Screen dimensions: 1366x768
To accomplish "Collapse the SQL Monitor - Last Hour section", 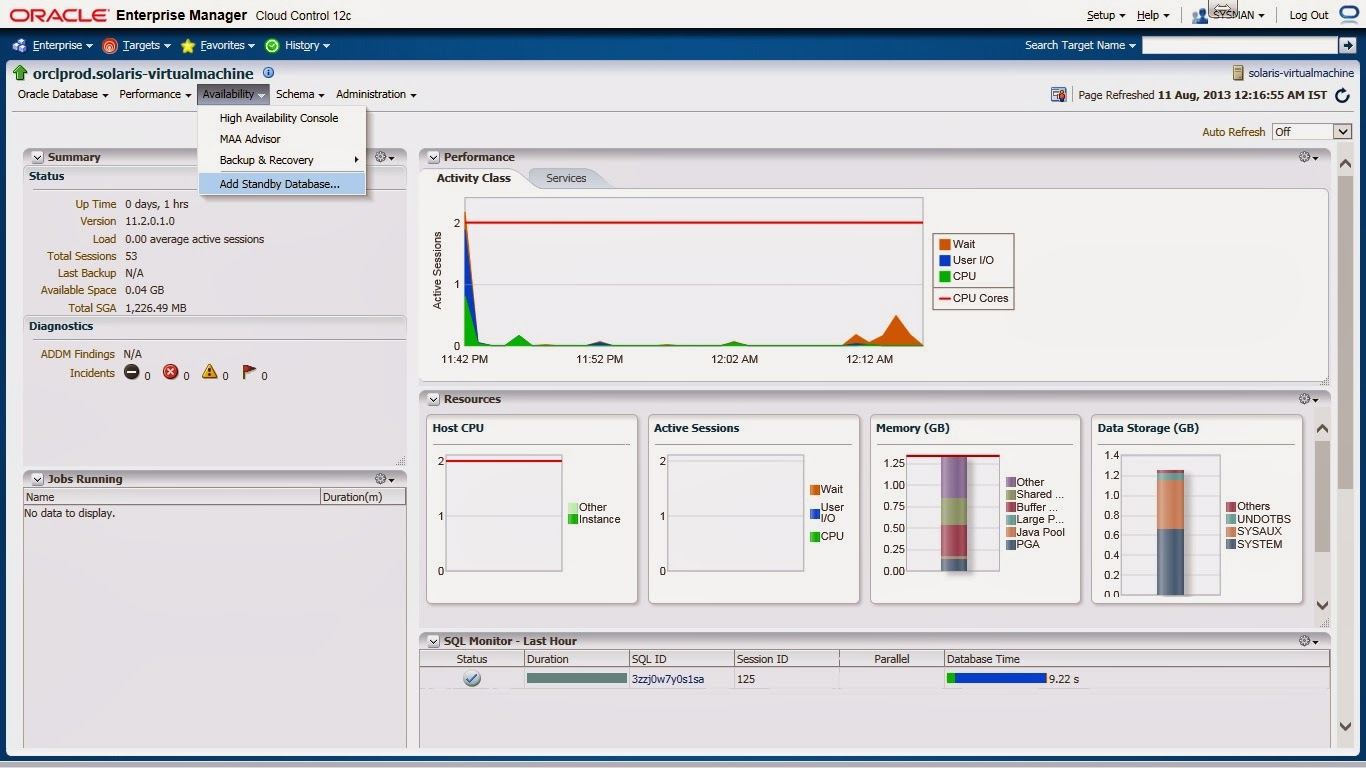I will click(x=433, y=641).
